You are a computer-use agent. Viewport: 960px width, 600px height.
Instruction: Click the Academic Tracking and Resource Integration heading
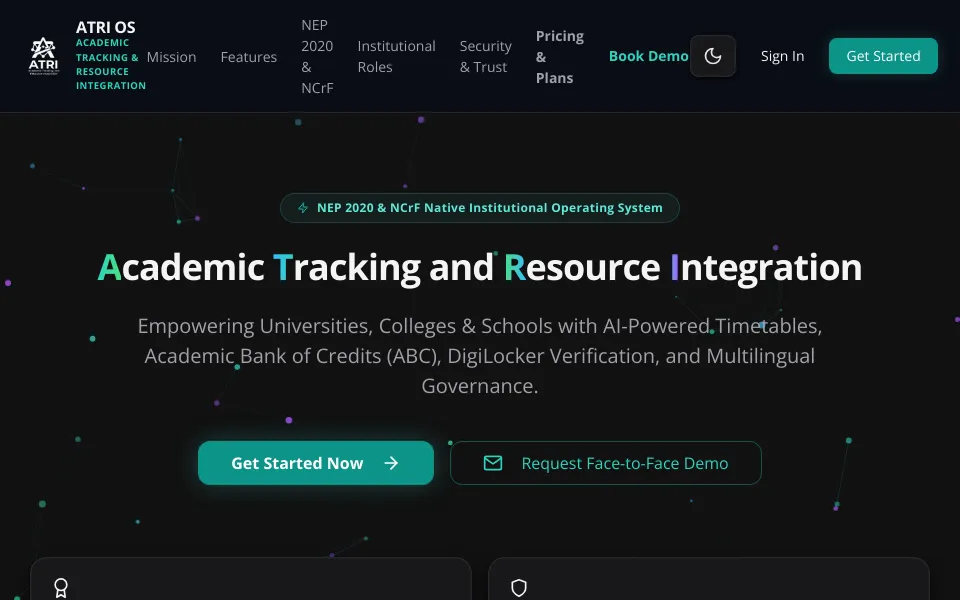click(x=480, y=268)
